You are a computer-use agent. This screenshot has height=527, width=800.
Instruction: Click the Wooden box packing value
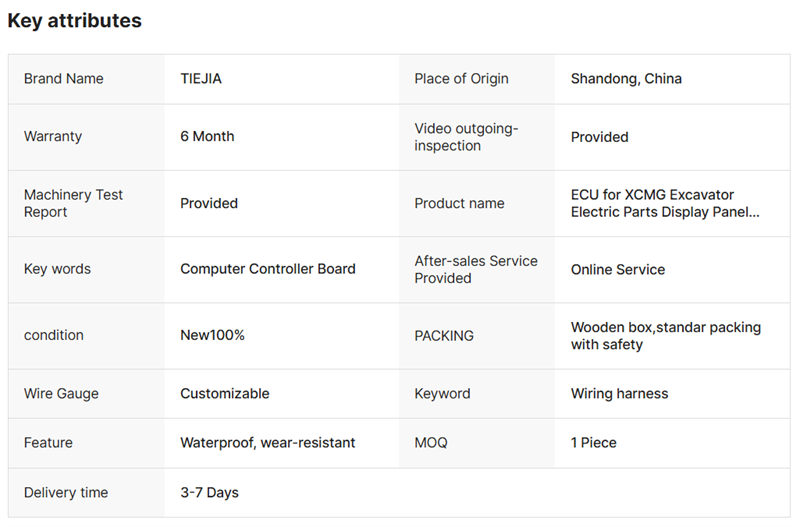(x=665, y=336)
